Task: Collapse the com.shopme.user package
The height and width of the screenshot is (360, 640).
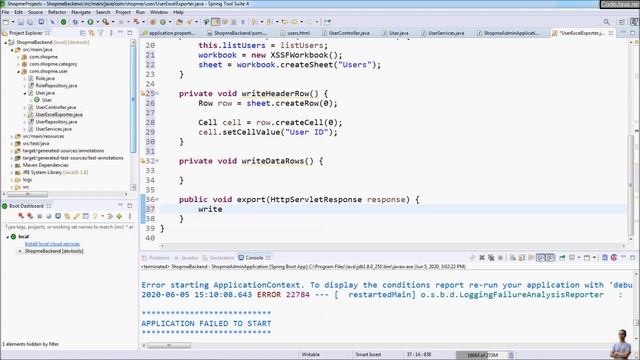Action: pyautogui.click(x=18, y=71)
